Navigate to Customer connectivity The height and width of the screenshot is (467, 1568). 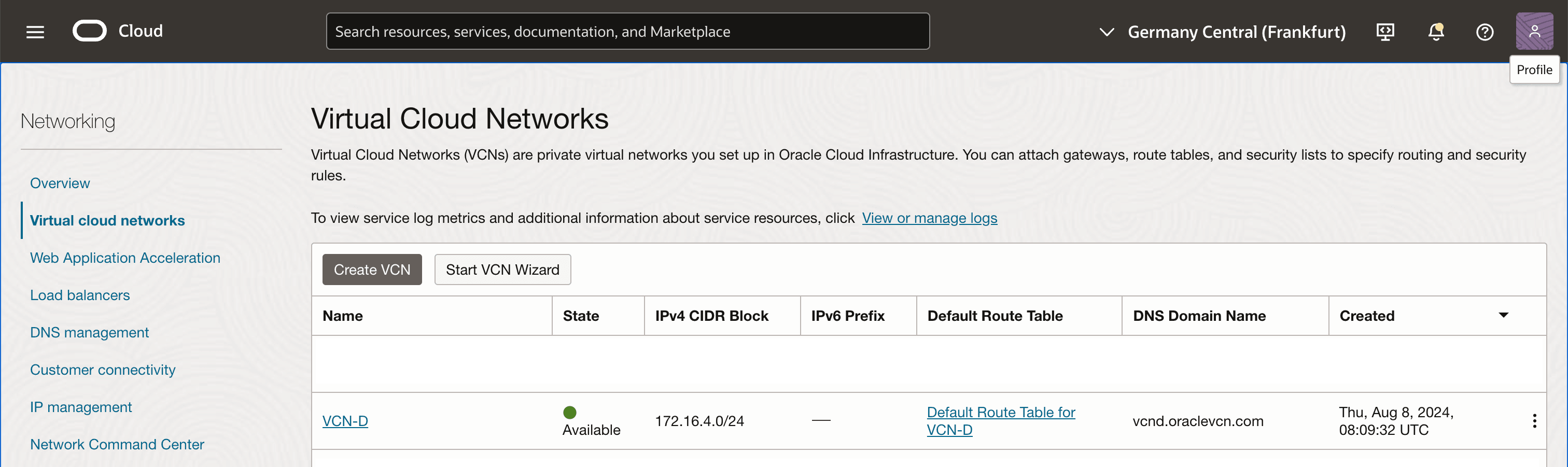[x=102, y=370]
